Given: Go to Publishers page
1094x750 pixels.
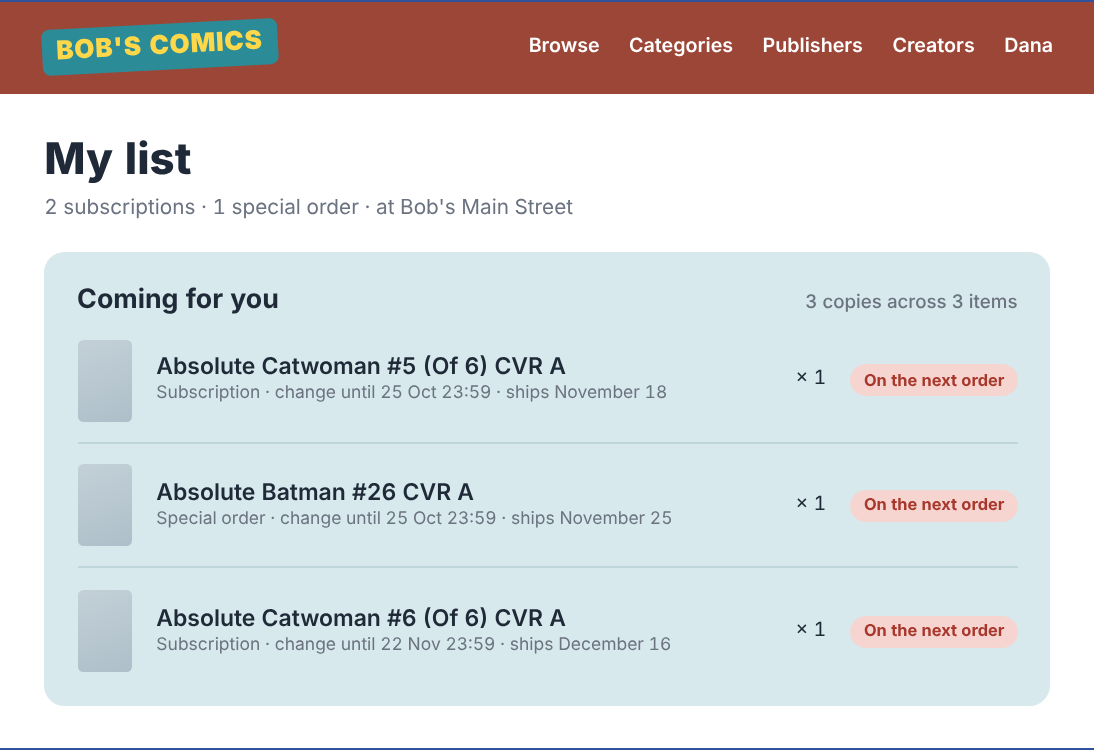Looking at the screenshot, I should point(812,45).
